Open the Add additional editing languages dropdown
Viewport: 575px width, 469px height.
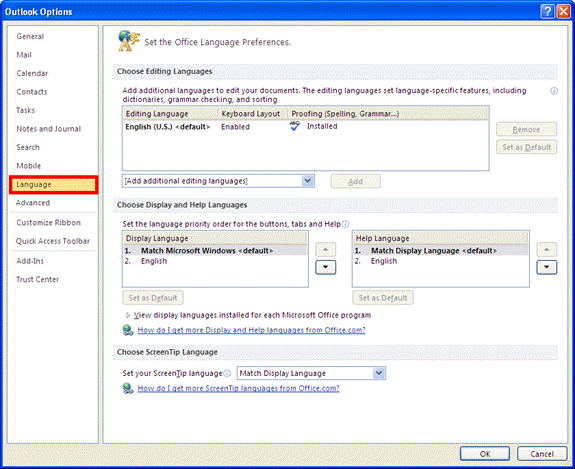click(308, 181)
